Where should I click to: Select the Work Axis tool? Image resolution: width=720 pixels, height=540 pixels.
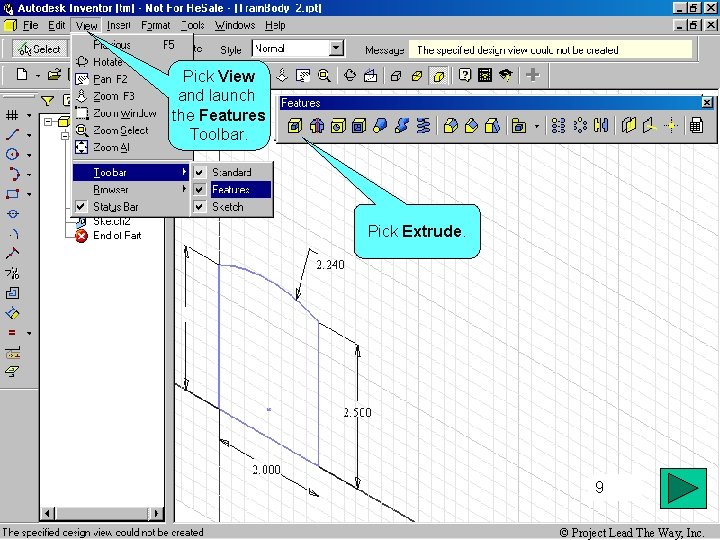click(650, 125)
